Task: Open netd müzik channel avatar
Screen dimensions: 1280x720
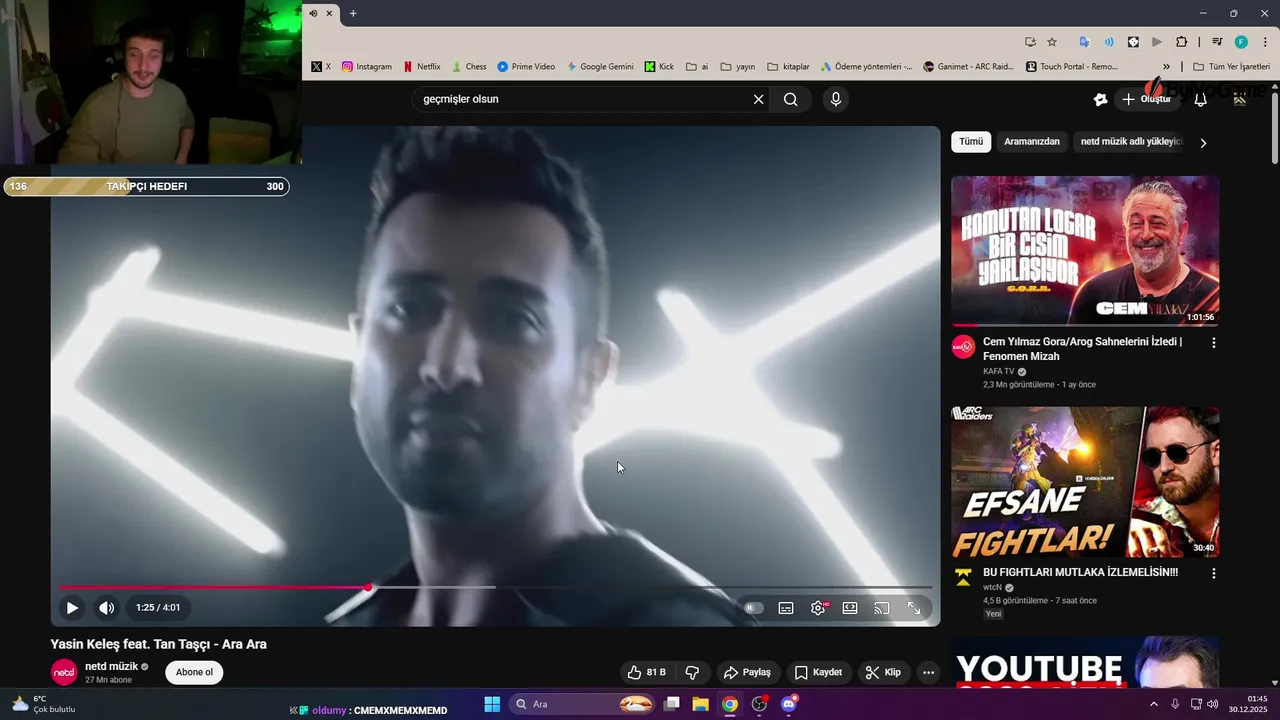Action: pyautogui.click(x=64, y=673)
